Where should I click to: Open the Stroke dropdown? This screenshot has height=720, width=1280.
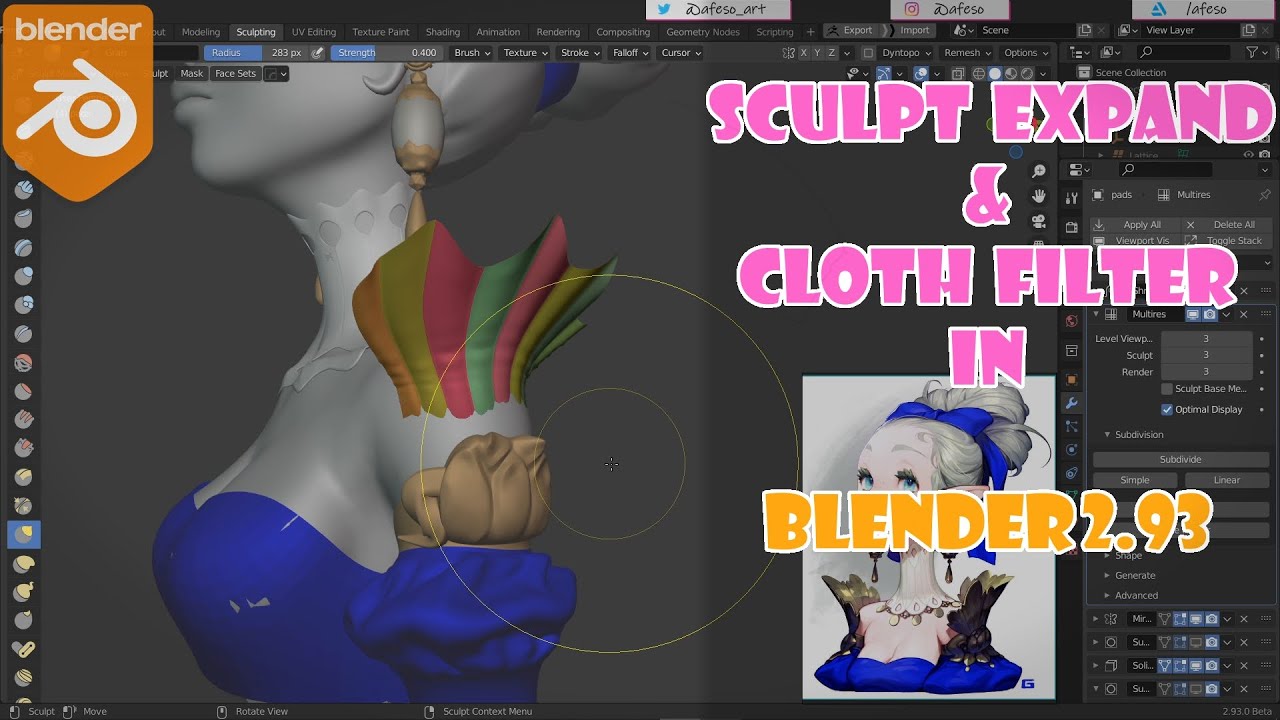580,53
